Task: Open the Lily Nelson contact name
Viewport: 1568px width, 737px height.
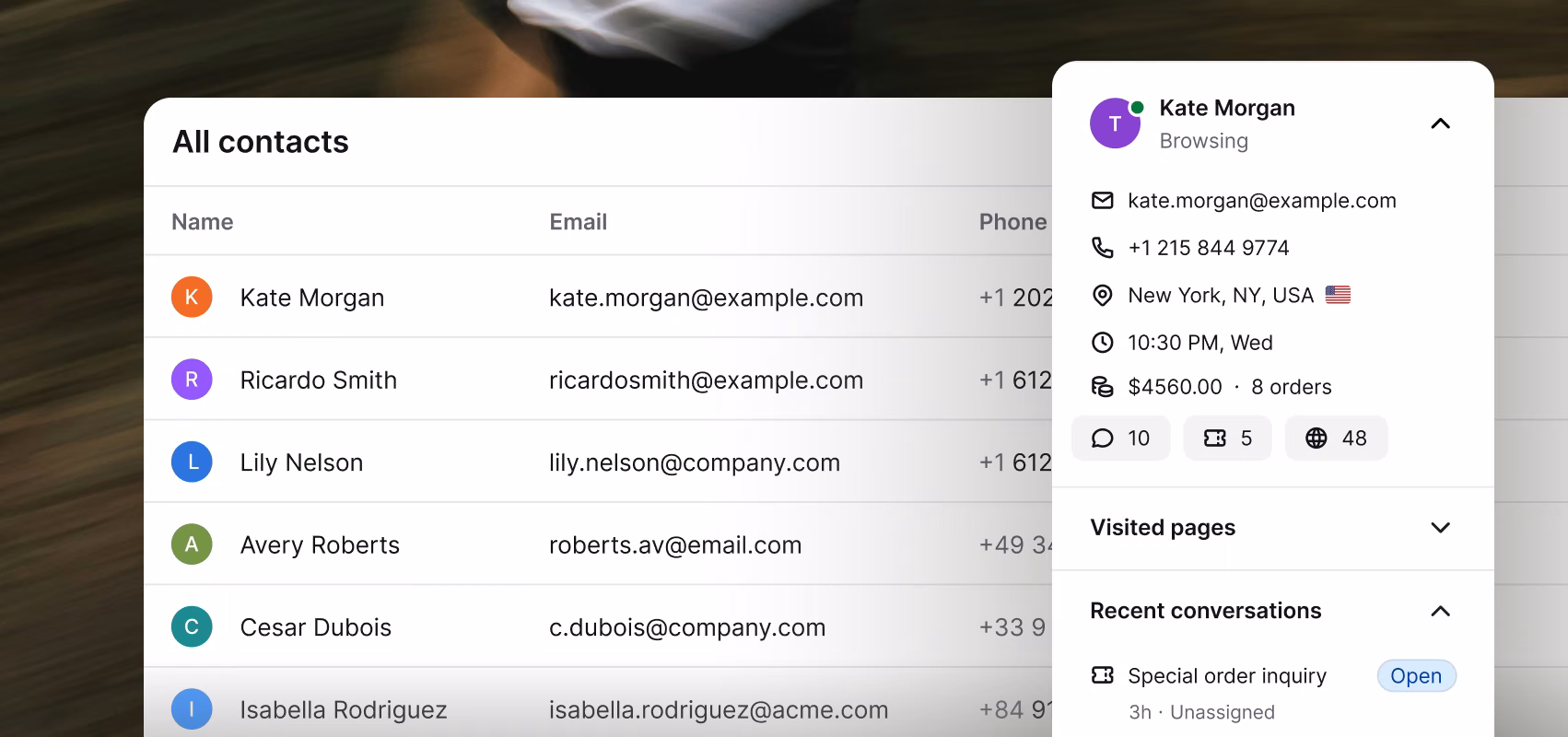Action: (301, 462)
